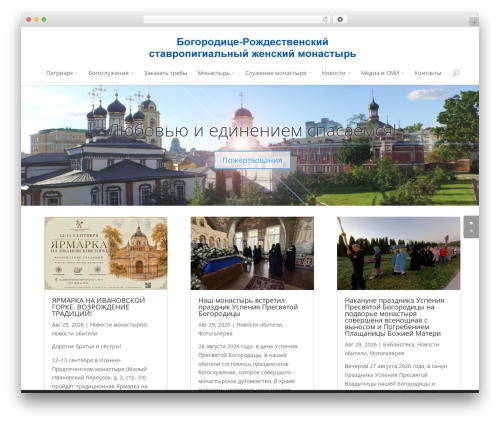Expand the Монастырь dropdown arrow
Image resolution: width=500 pixels, height=423 pixels.
tap(233, 73)
